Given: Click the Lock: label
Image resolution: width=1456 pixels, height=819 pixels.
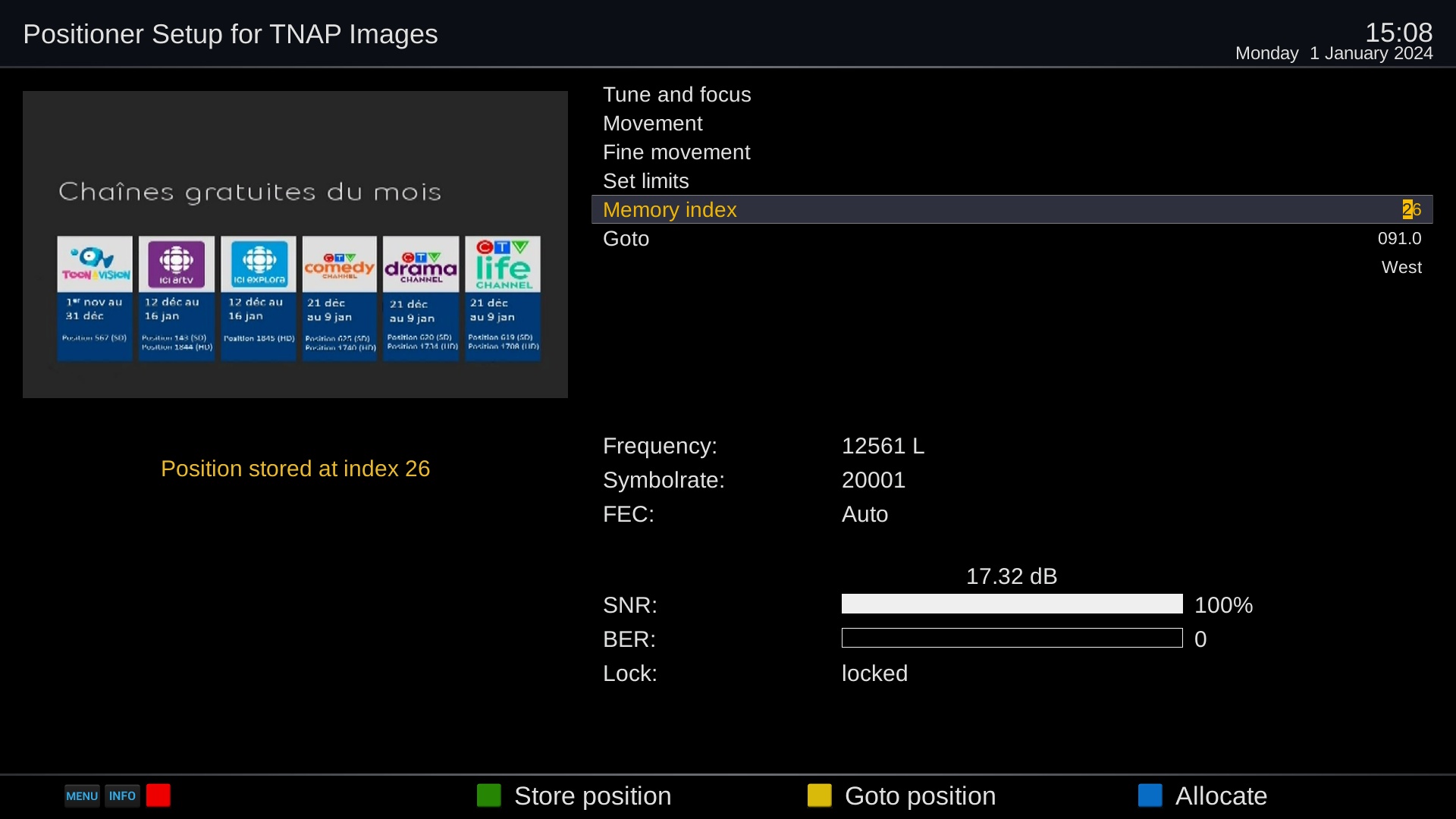Looking at the screenshot, I should (630, 673).
